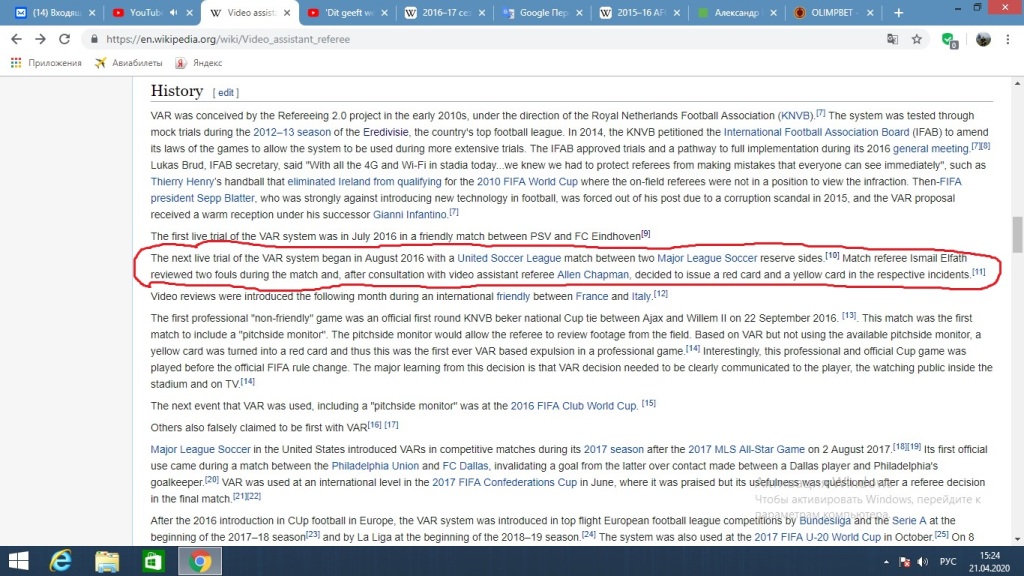
Task: Click the Chrome taskbar icon
Action: coord(200,561)
